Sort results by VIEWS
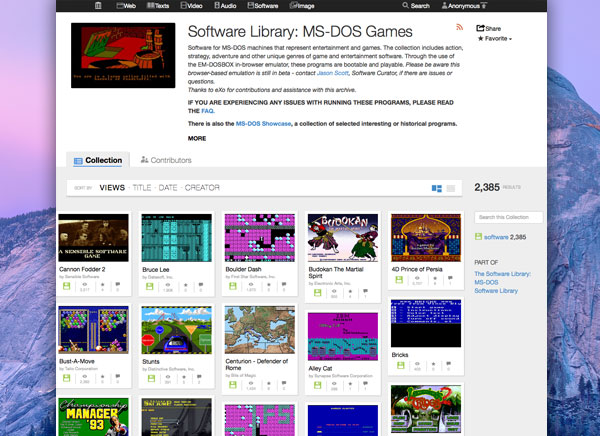 (x=112, y=188)
